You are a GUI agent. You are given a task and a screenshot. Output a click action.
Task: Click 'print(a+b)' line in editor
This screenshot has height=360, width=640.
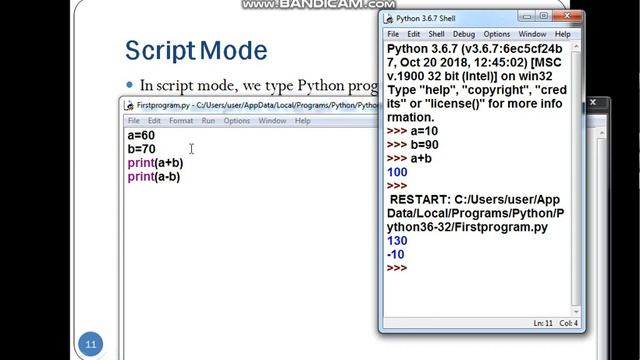pos(156,163)
